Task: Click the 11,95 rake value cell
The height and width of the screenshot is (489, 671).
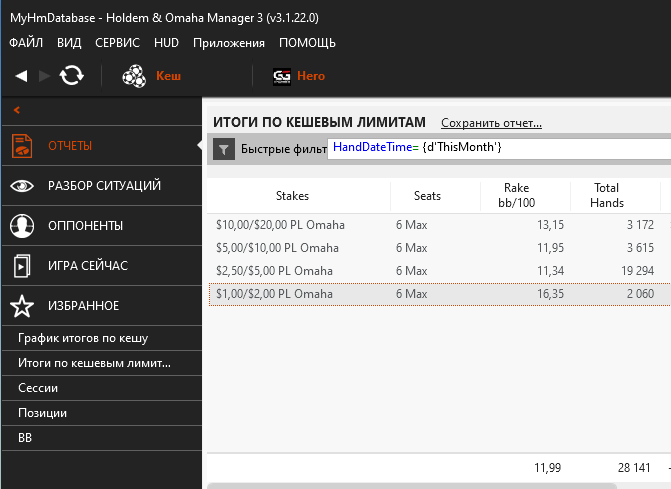Action: tap(550, 248)
